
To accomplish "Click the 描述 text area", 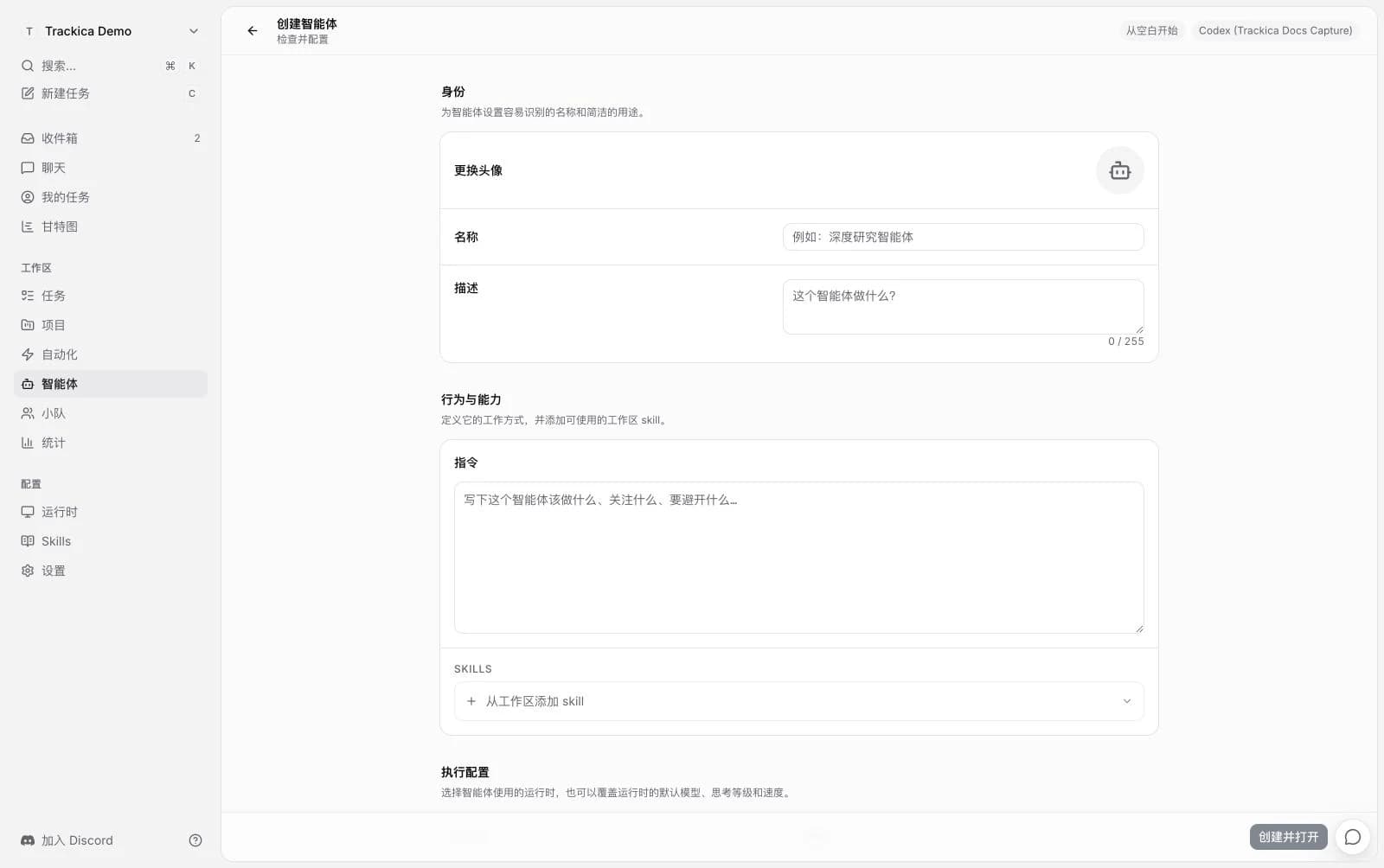I will click(x=963, y=307).
